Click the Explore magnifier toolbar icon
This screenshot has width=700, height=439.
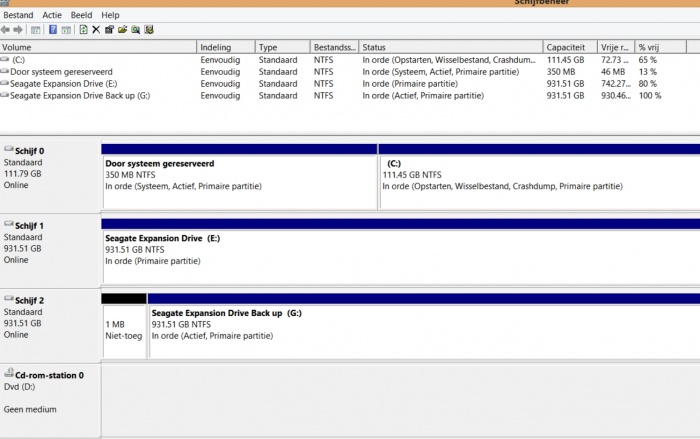(135, 30)
